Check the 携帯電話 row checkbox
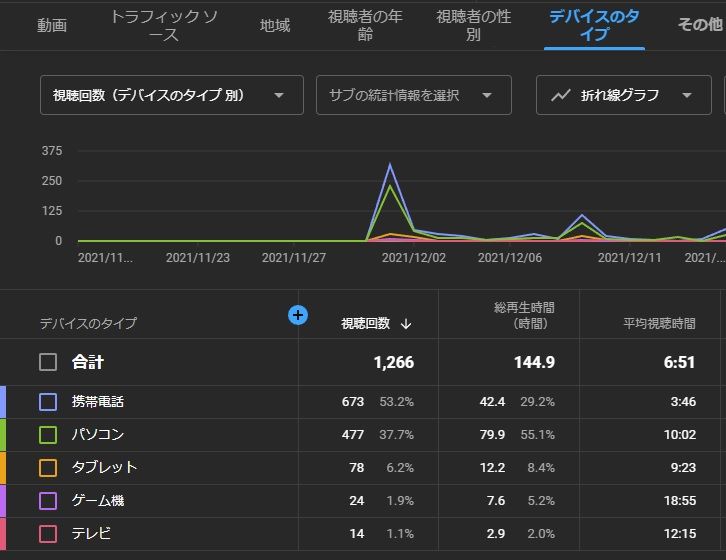Viewport: 726px width, 560px height. pos(48,402)
